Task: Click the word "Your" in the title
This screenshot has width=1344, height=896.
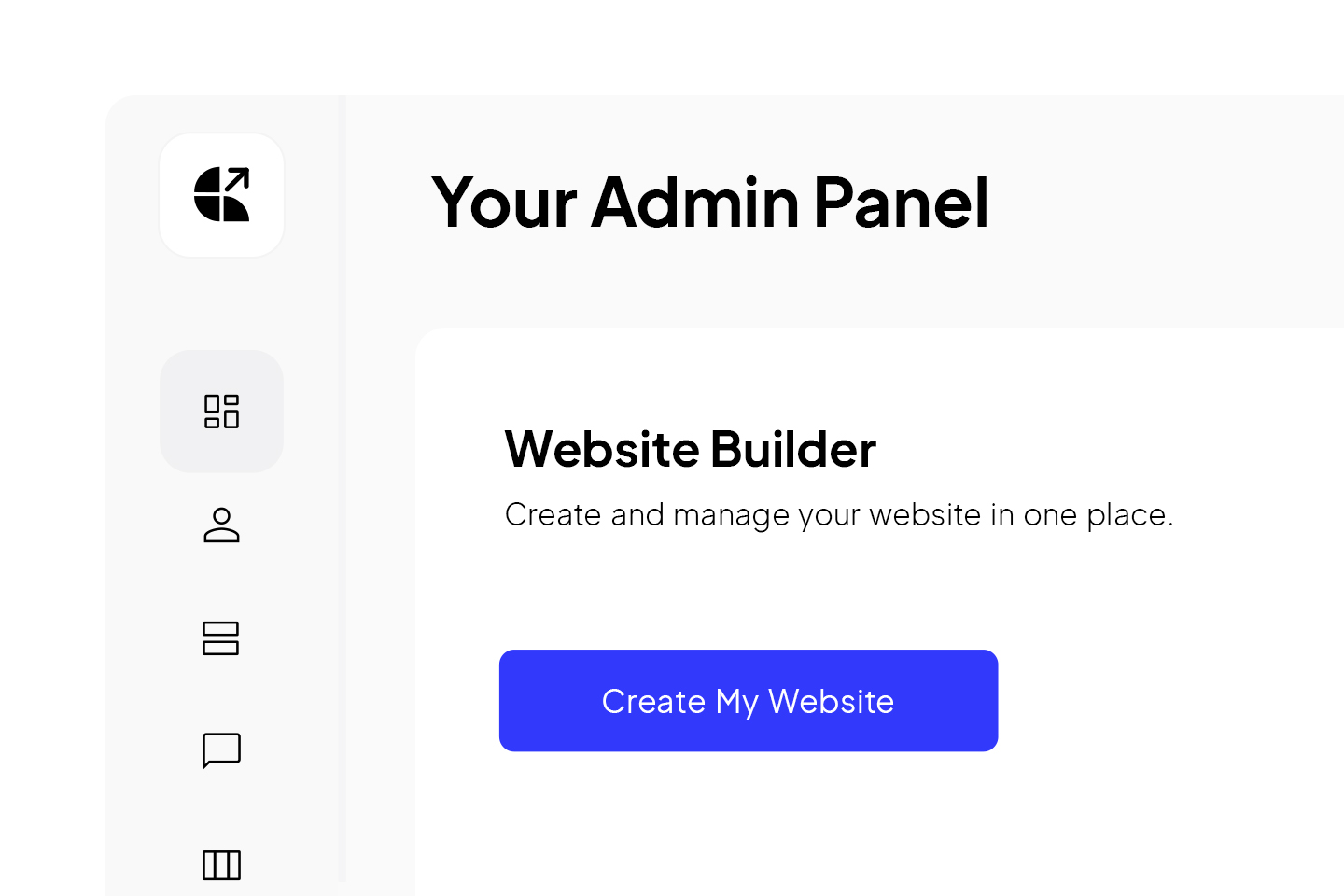Action: [504, 202]
